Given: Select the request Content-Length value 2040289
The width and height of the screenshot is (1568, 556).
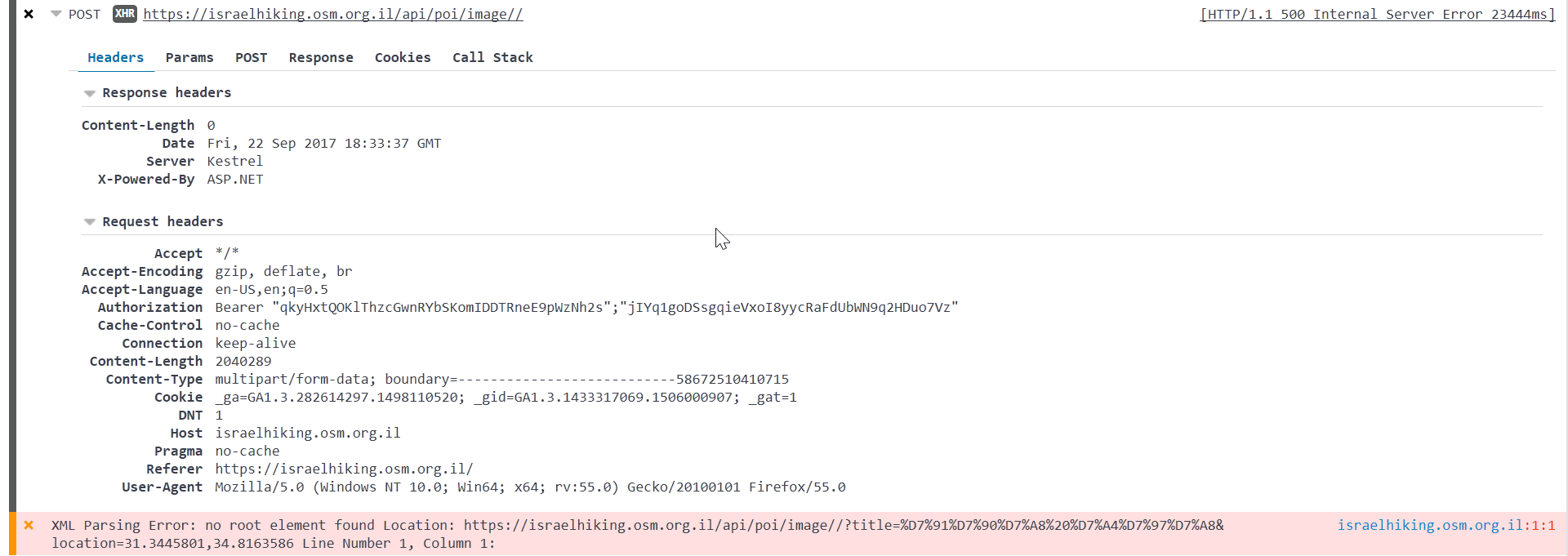Looking at the screenshot, I should [243, 361].
